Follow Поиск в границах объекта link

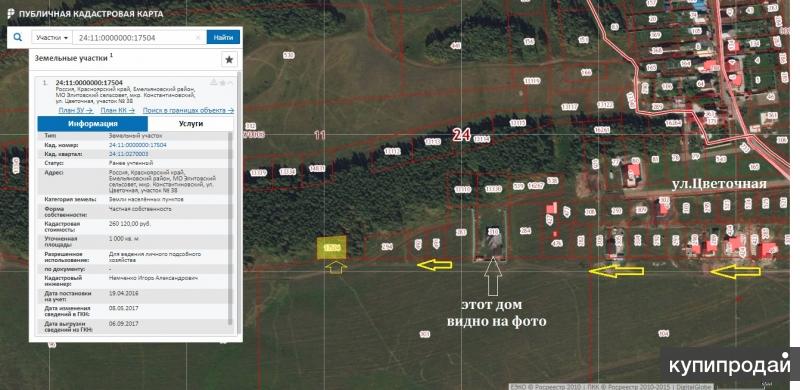[x=188, y=110]
